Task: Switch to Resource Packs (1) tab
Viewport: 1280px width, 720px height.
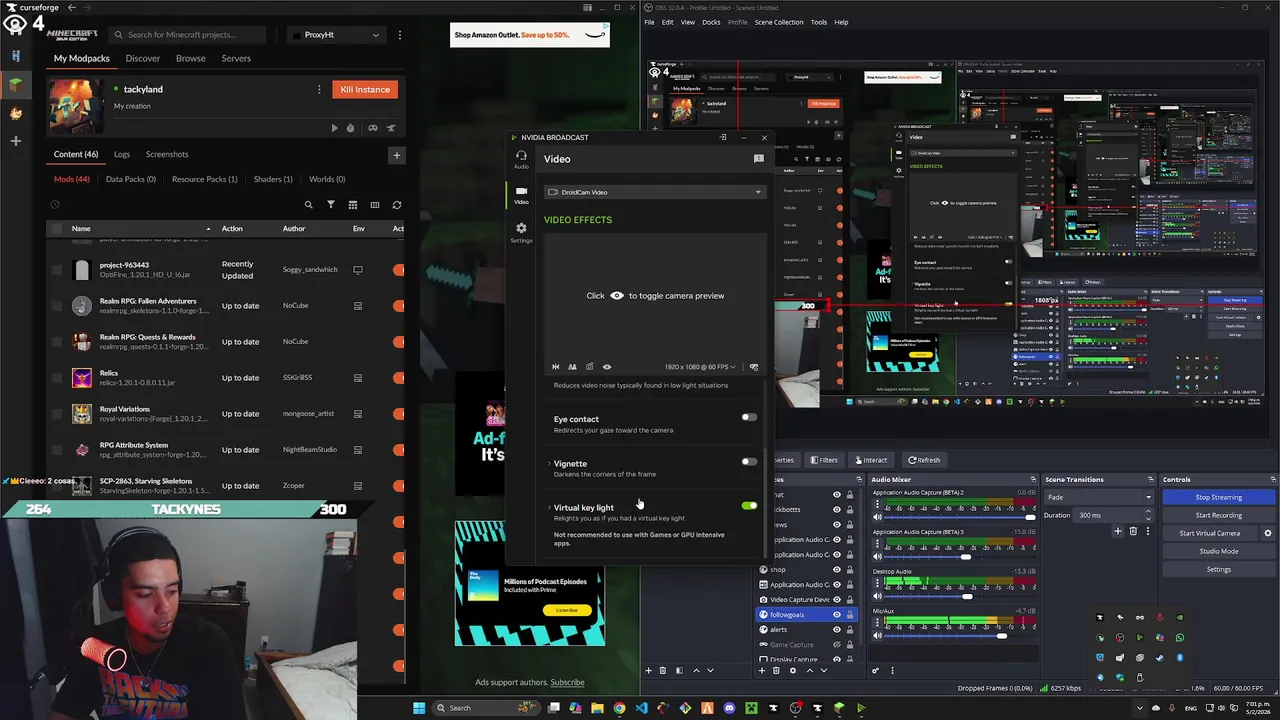Action: coord(205,180)
